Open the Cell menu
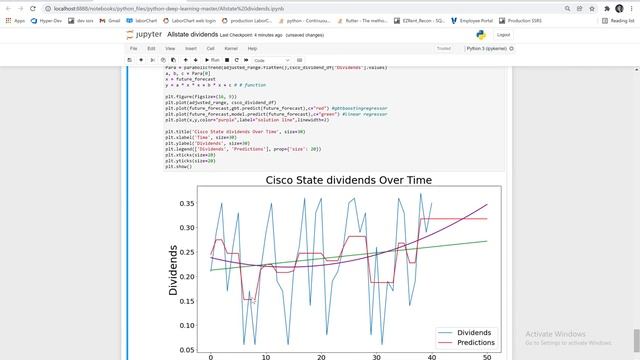 pos(210,48)
